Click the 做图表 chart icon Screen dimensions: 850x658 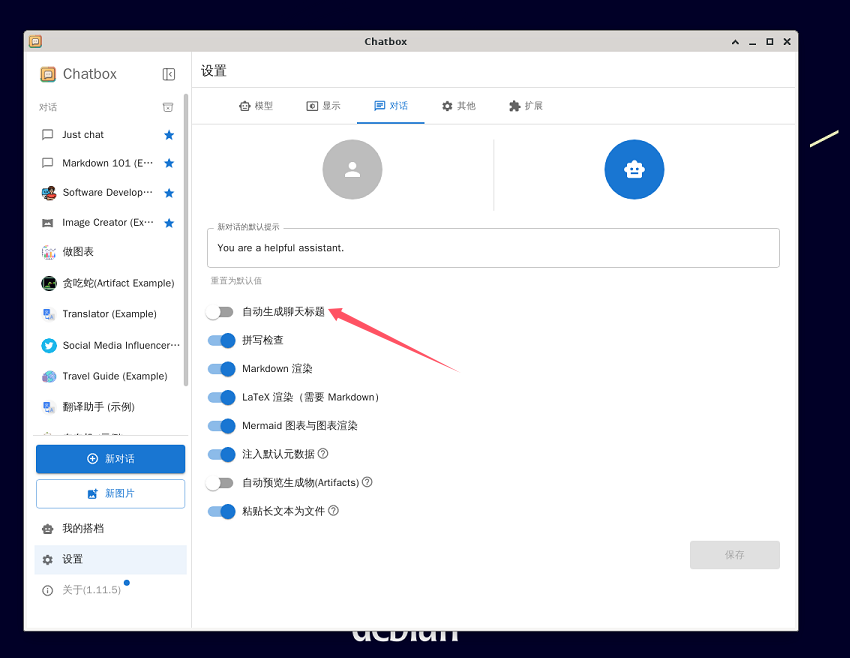coord(49,252)
